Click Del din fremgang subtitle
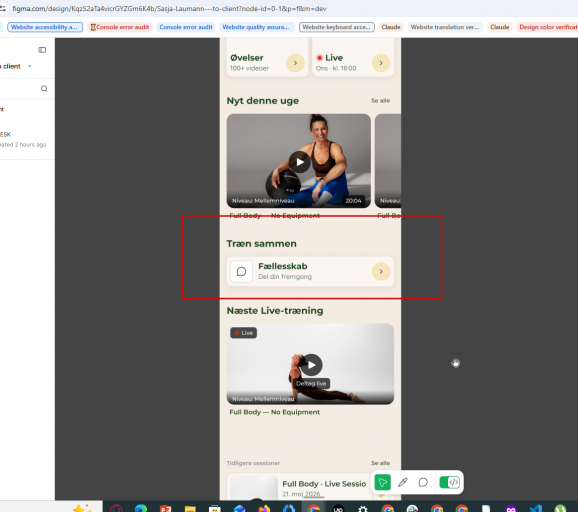The height and width of the screenshot is (512, 578). pyautogui.click(x=285, y=277)
